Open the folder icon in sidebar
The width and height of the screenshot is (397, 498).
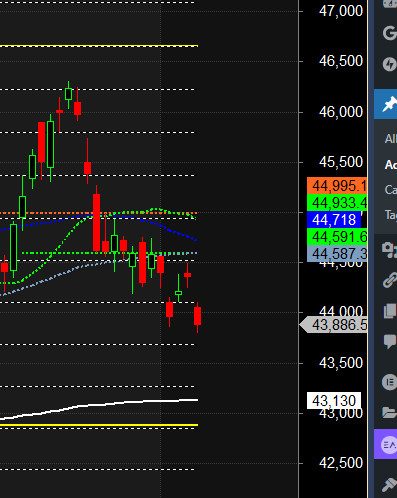click(x=389, y=412)
